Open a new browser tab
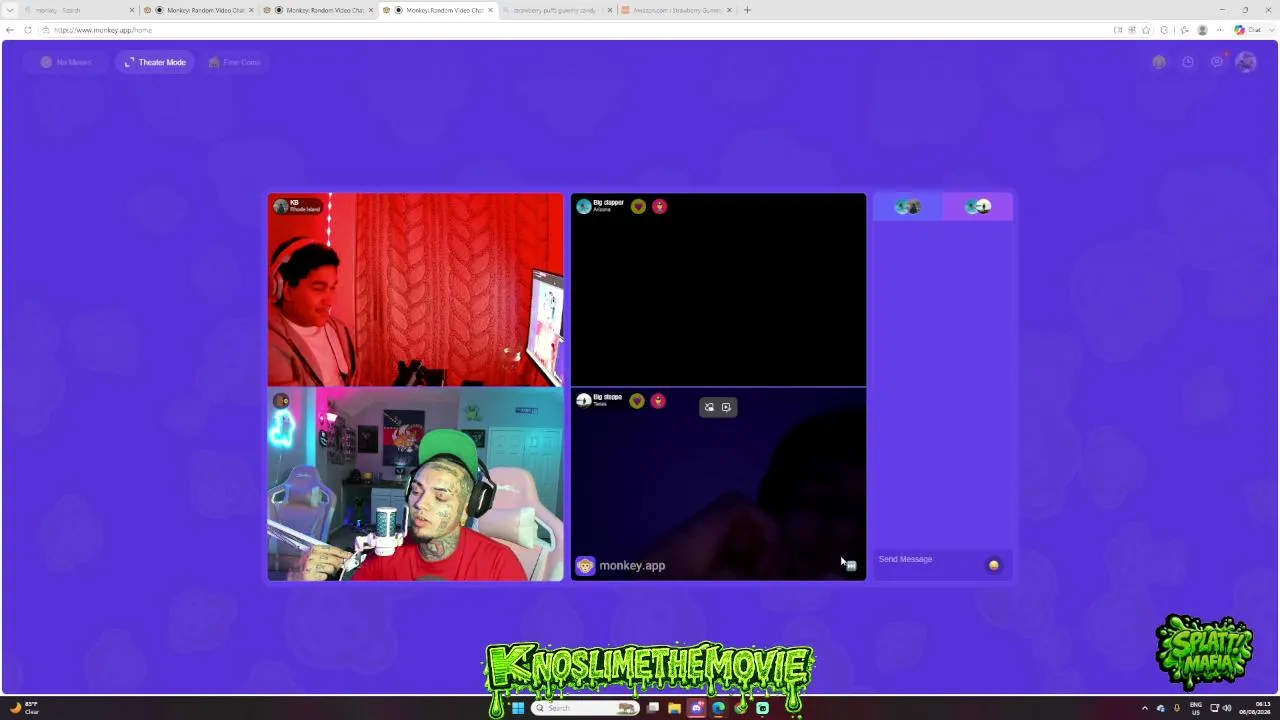 point(747,10)
